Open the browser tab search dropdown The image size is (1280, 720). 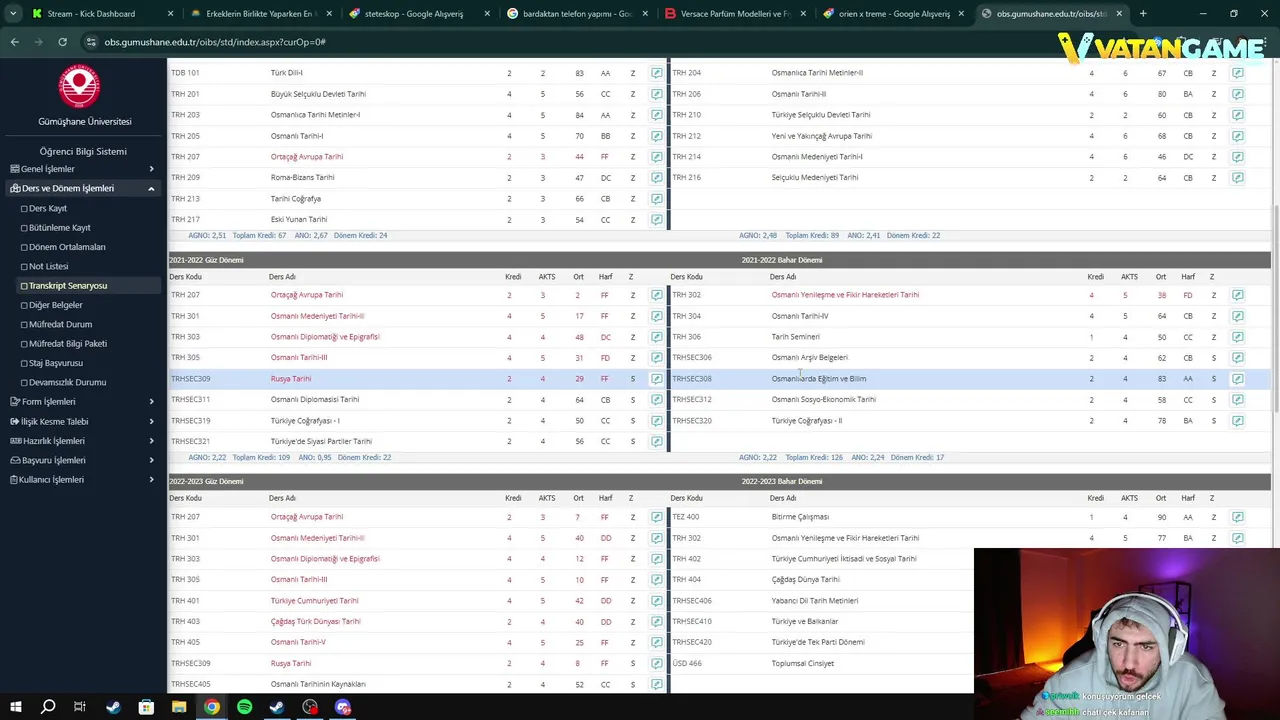tap(13, 14)
